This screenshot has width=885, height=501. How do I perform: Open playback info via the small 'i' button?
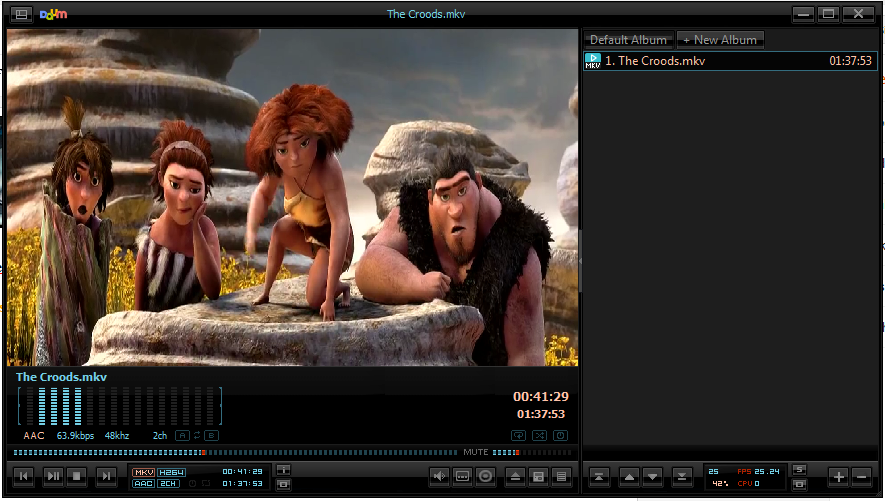pos(283,469)
